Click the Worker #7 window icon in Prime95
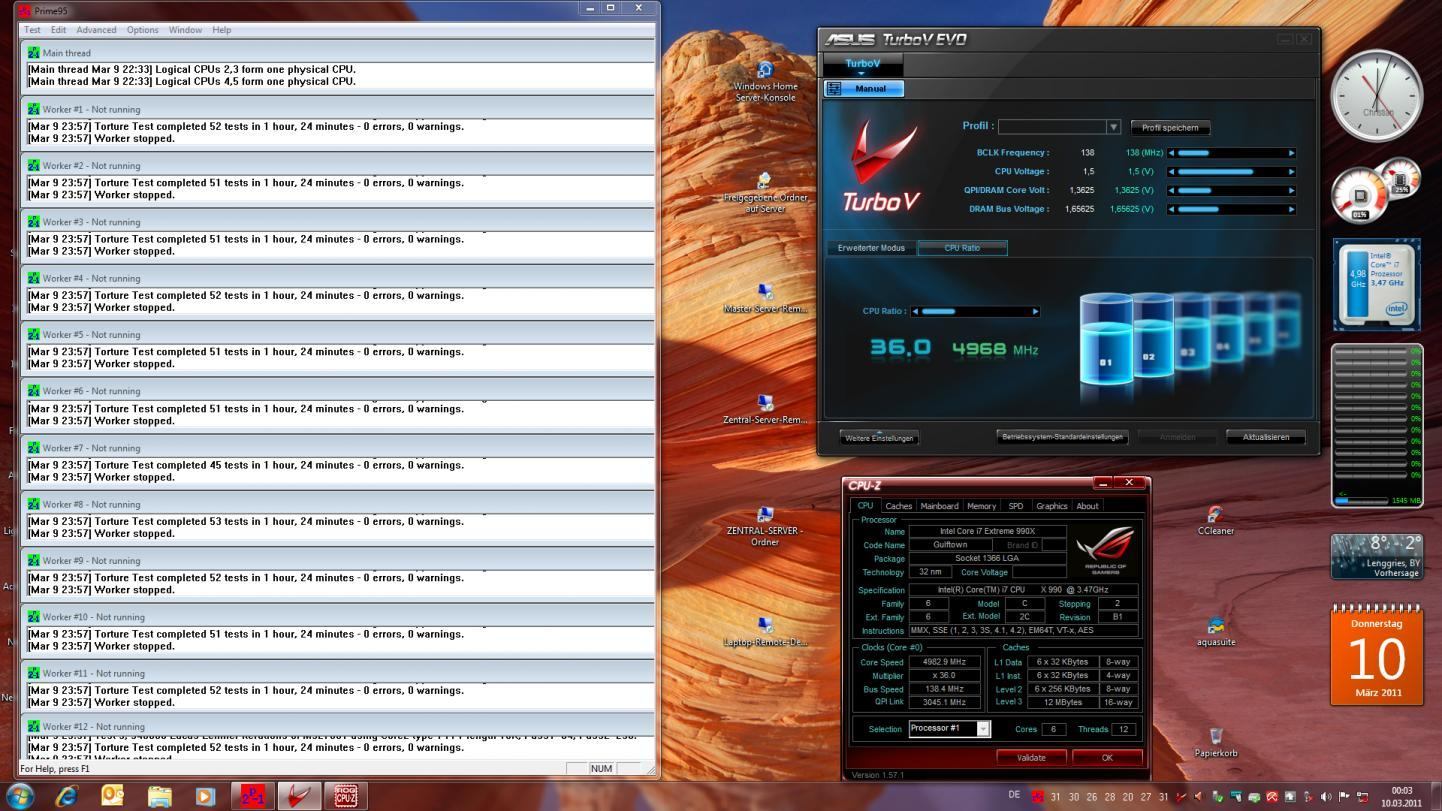The image size is (1442, 811). pos(34,448)
